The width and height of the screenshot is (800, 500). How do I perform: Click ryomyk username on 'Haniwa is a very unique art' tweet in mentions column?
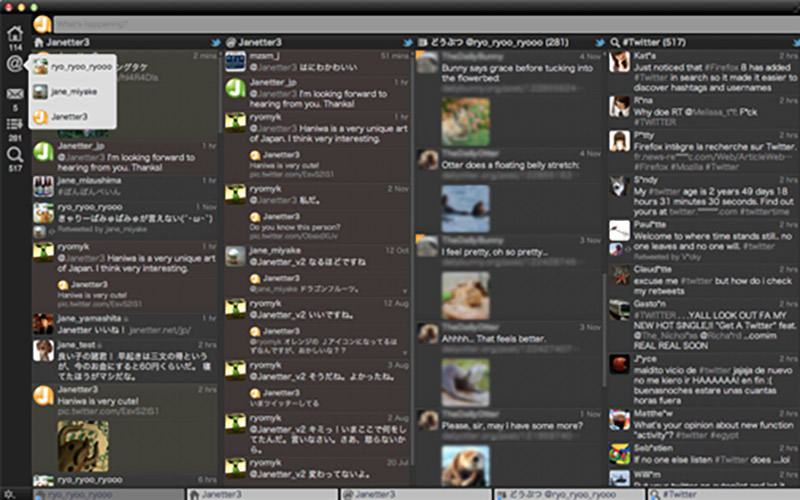(265, 117)
